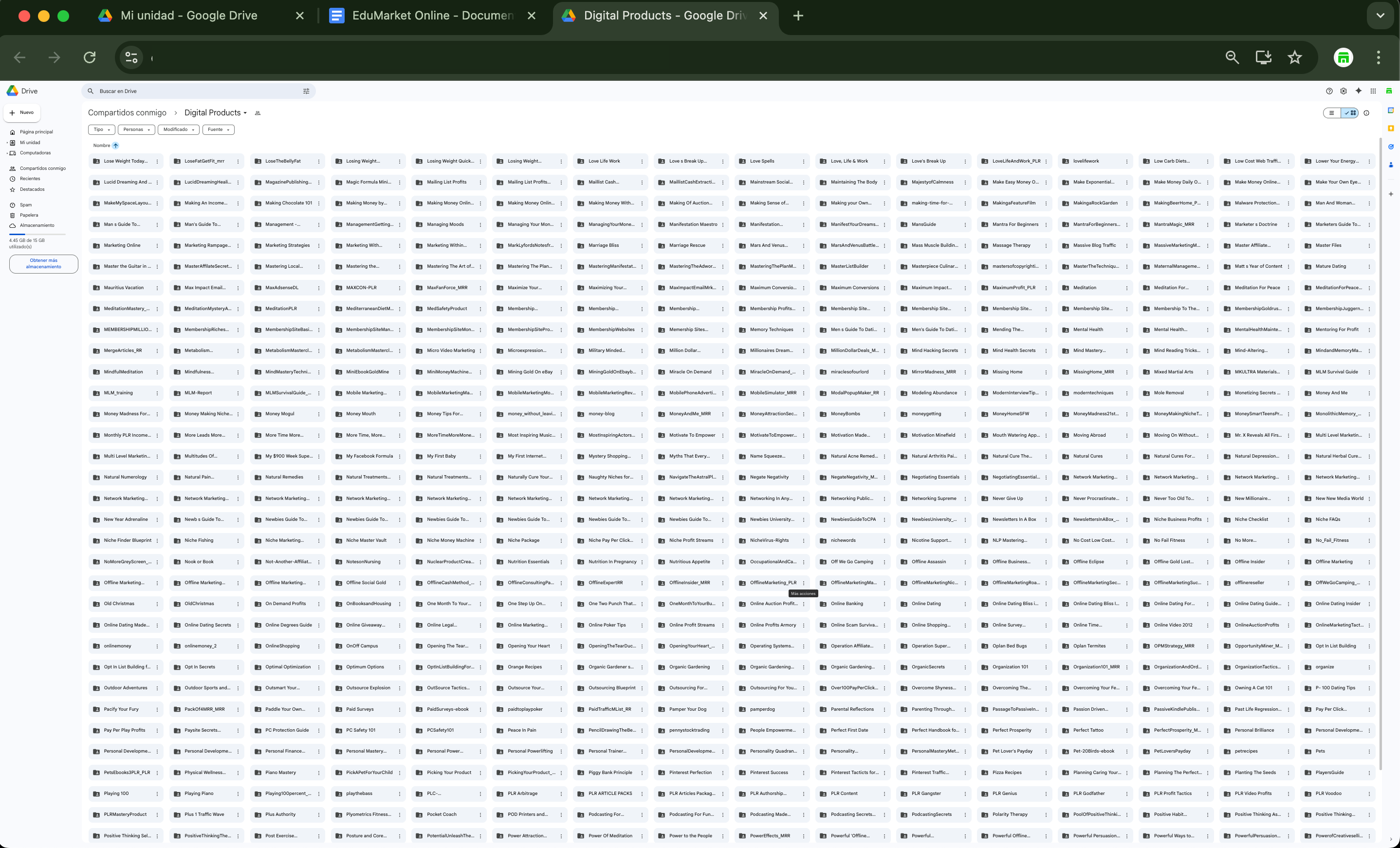
Task: Open Drive settings gear
Action: click(x=1343, y=91)
